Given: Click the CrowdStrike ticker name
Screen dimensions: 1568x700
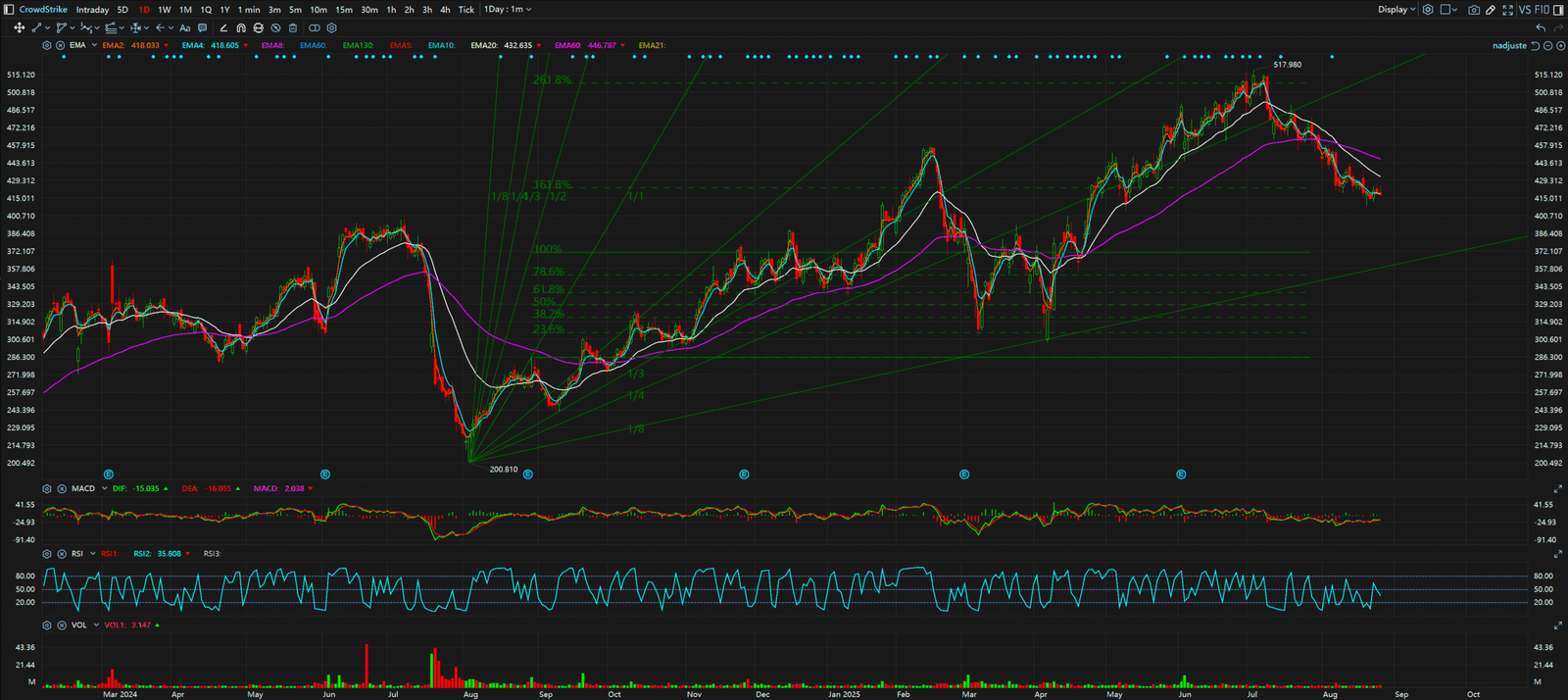Looking at the screenshot, I should (43, 10).
